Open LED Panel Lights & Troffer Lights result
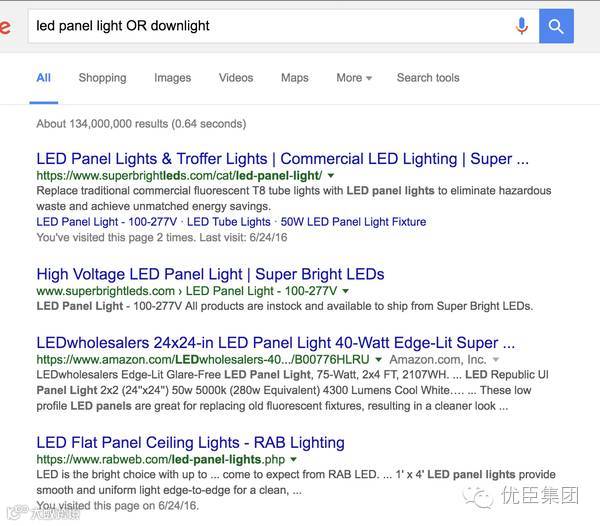Screen dimensions: 600x526 (x=282, y=159)
